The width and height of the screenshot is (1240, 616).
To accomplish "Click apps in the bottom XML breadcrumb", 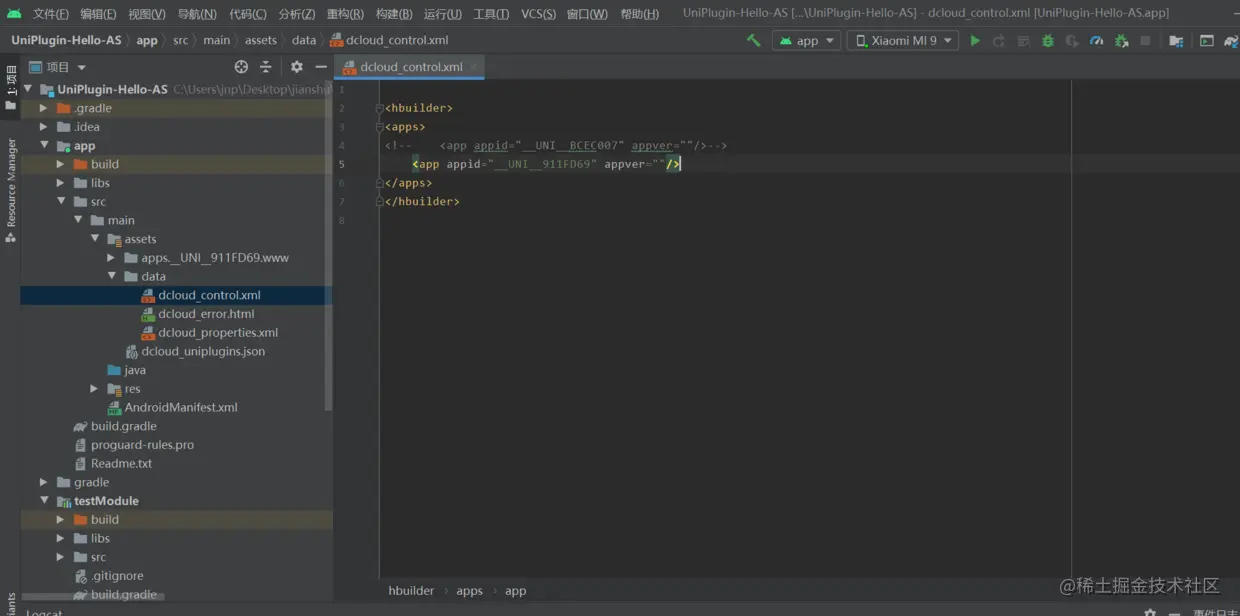I will [469, 591].
